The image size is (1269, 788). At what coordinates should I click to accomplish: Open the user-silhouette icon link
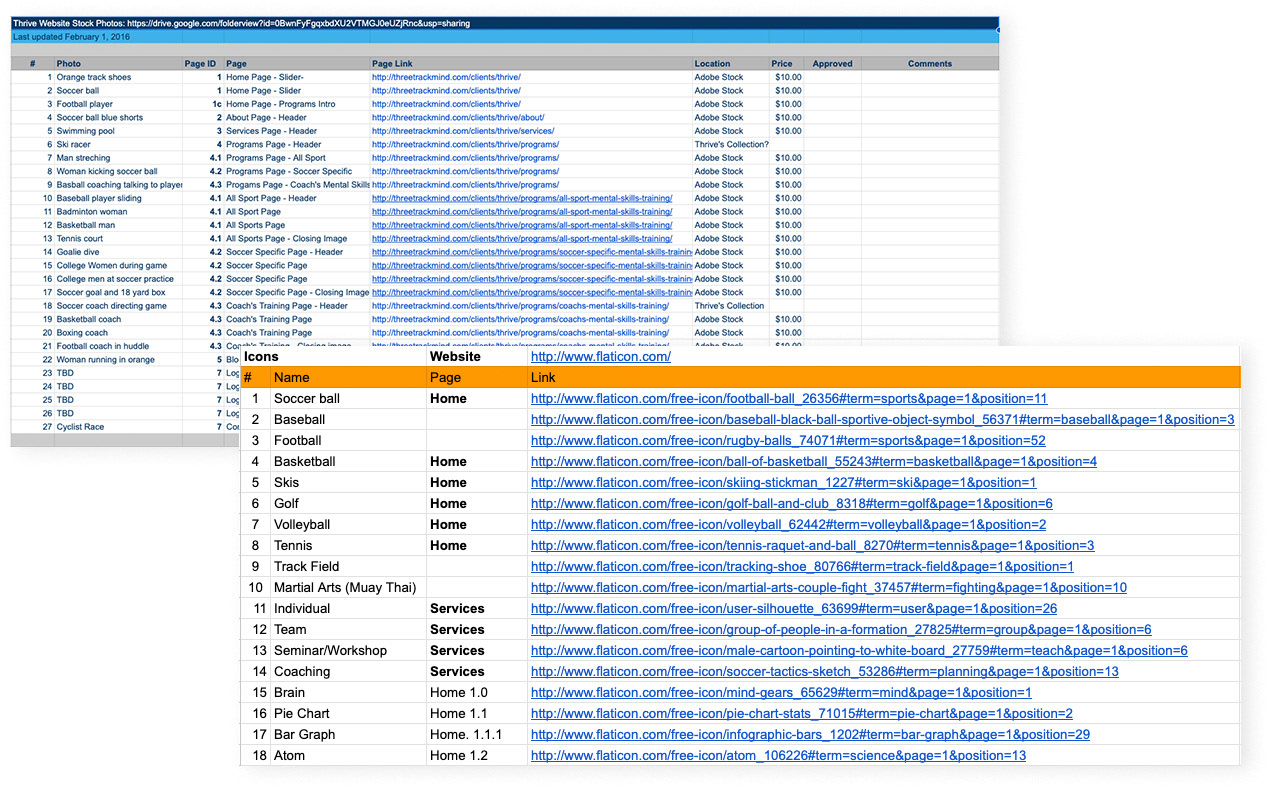794,608
